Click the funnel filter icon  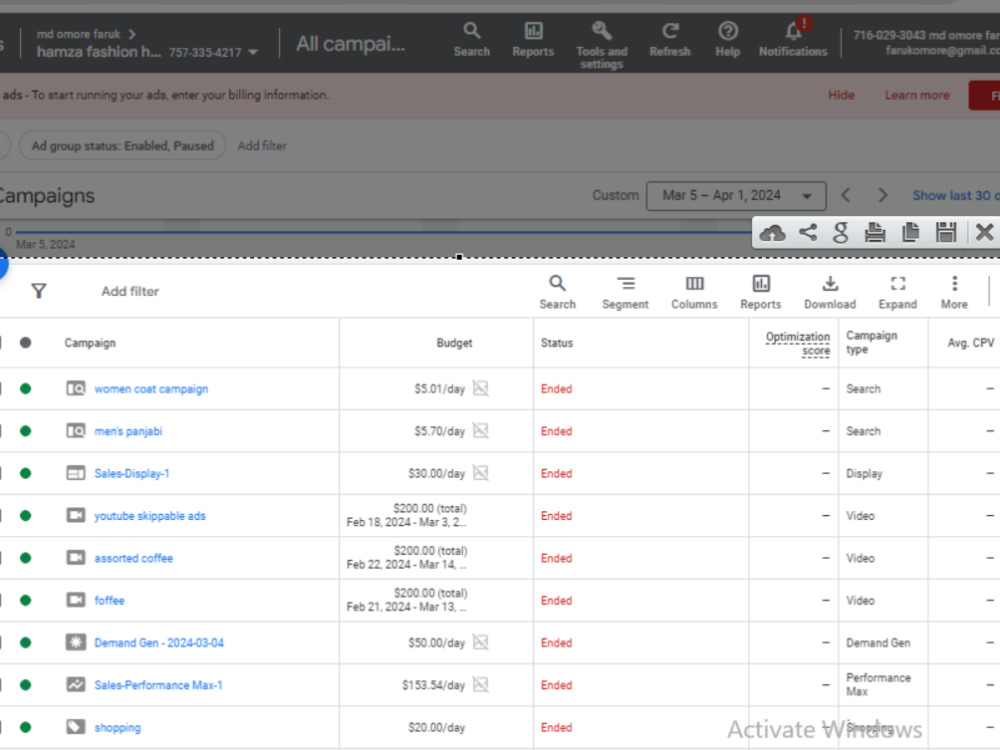pyautogui.click(x=39, y=291)
